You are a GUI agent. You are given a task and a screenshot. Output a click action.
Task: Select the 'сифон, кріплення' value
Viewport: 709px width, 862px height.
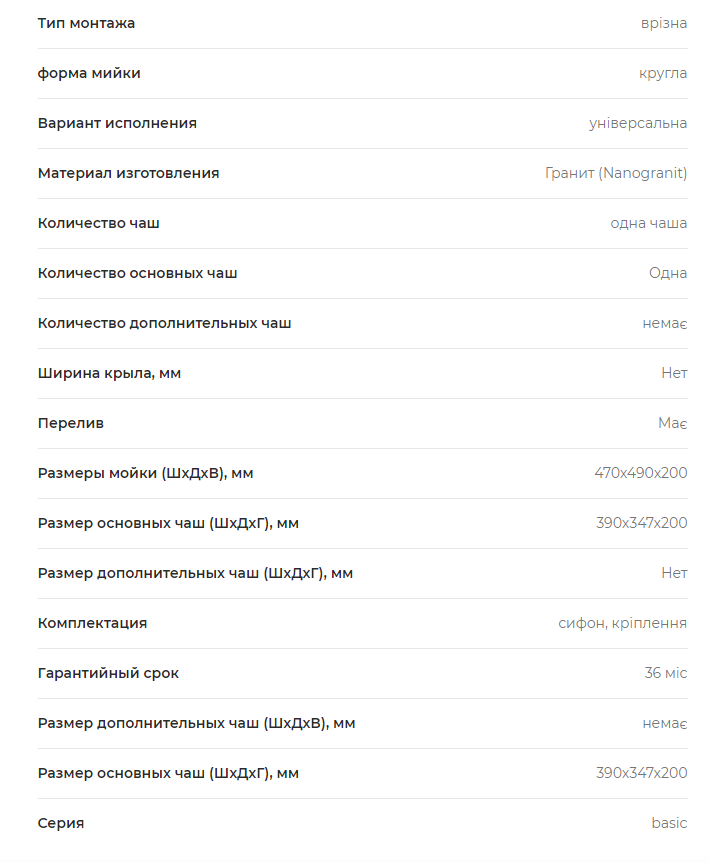(623, 623)
